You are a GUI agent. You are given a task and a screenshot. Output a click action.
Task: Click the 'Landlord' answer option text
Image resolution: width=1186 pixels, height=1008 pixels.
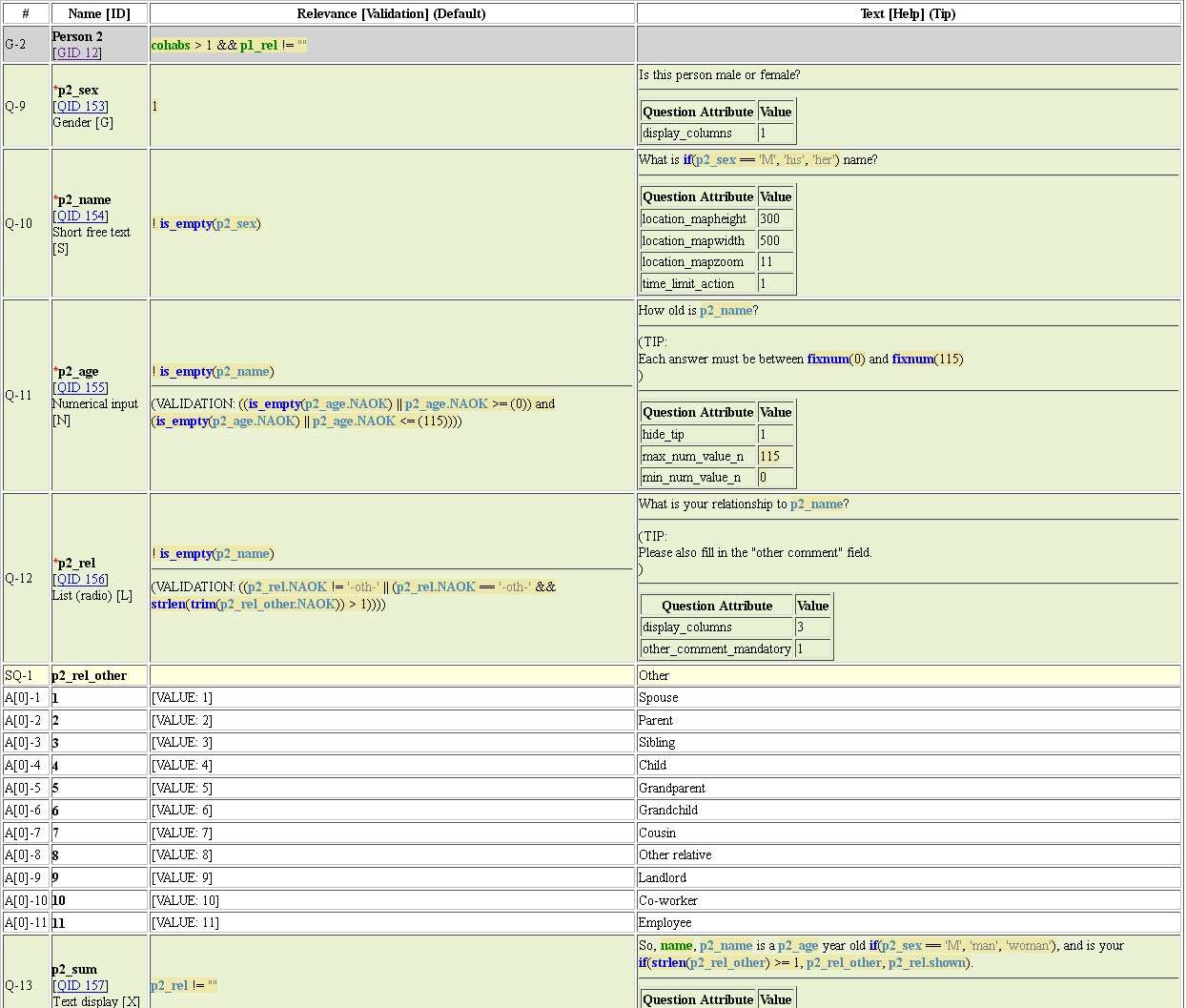click(663, 878)
